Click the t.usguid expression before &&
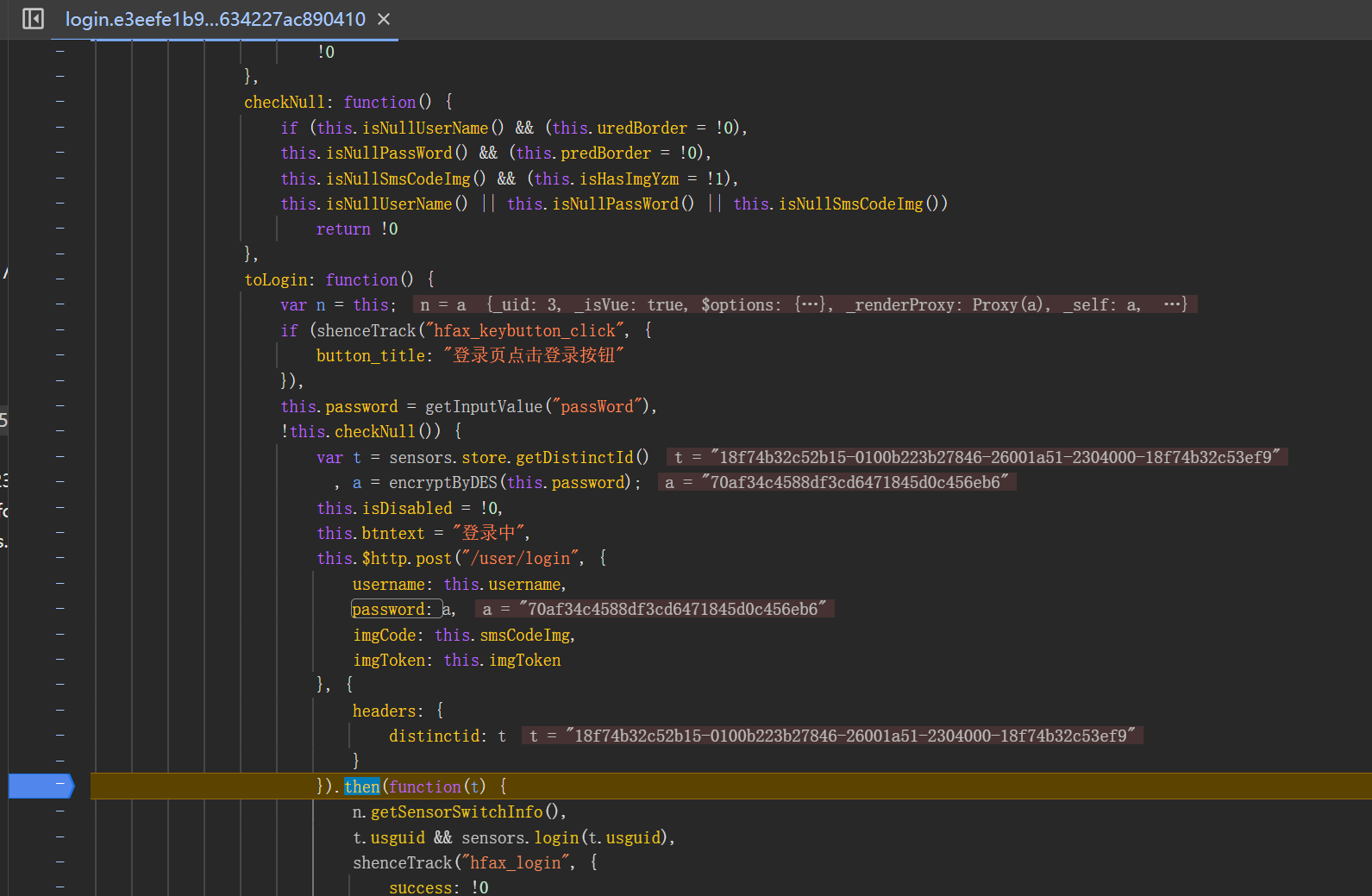The image size is (1372, 896). (x=389, y=837)
